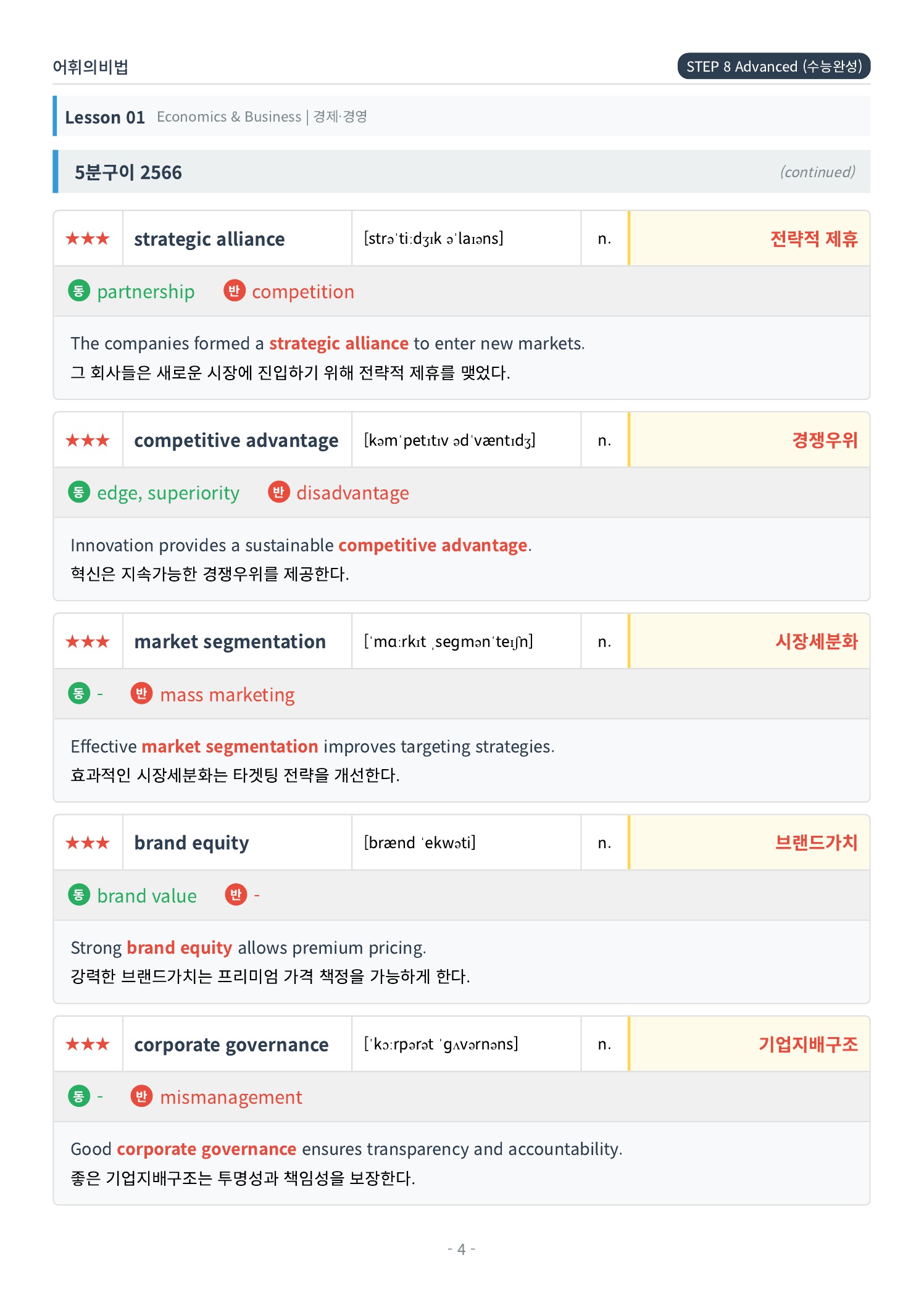Click the yellow 기업지배구조 meaning cell
Image resolution: width=924 pixels, height=1313 pixels.
coord(749,1044)
